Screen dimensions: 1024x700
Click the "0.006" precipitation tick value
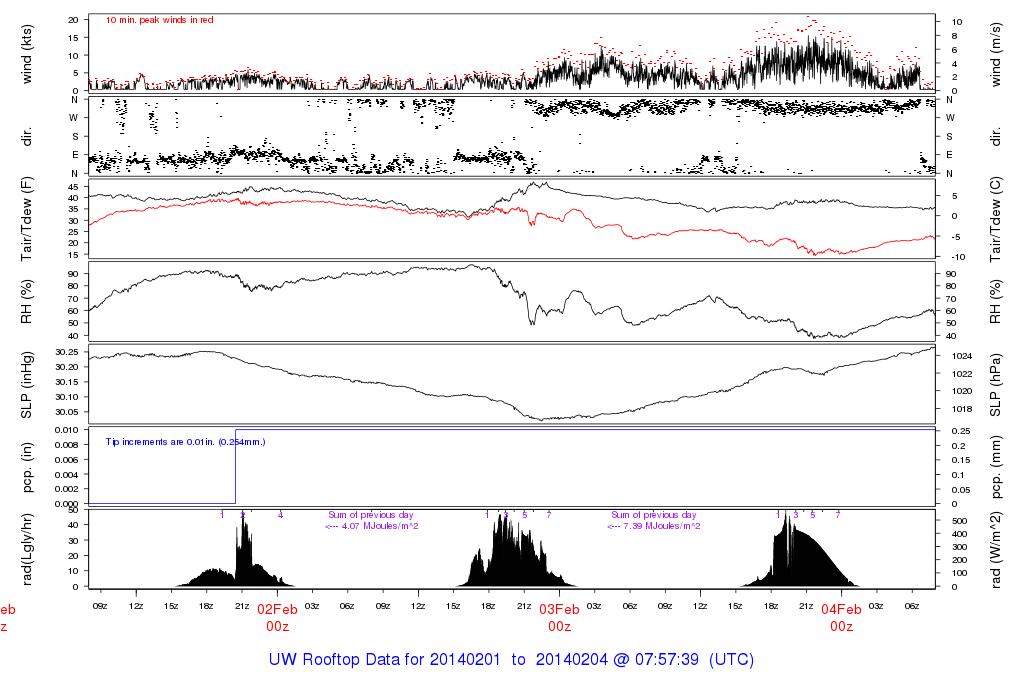point(68,460)
